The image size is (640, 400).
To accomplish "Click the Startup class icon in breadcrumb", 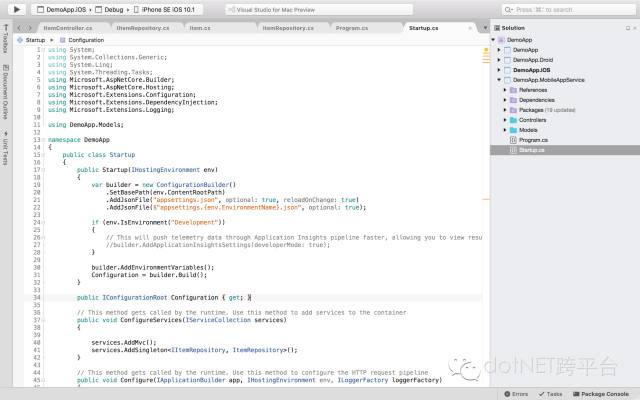I will (20, 40).
